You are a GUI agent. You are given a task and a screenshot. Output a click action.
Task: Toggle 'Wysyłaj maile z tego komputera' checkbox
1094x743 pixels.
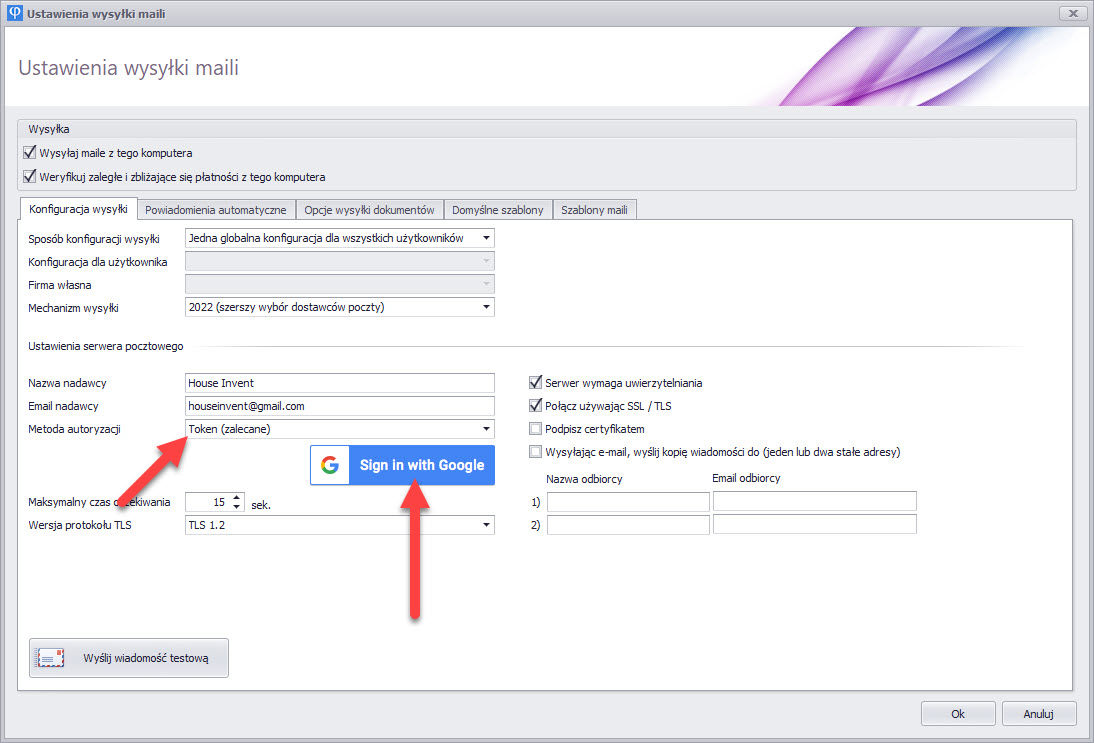30,153
